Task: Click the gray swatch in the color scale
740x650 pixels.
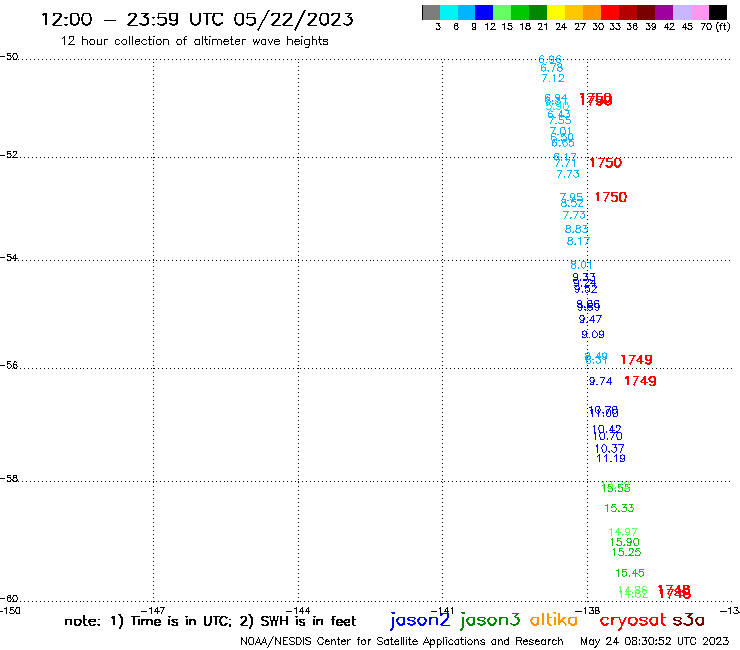Action: click(x=431, y=12)
